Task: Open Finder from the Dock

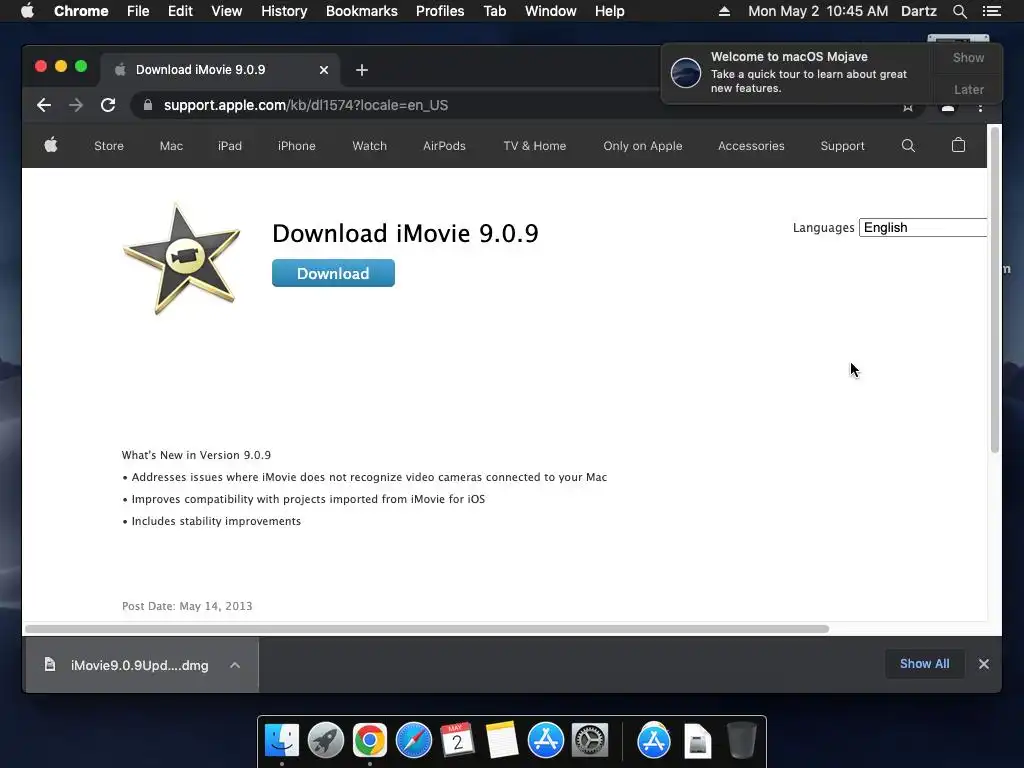Action: coord(282,741)
